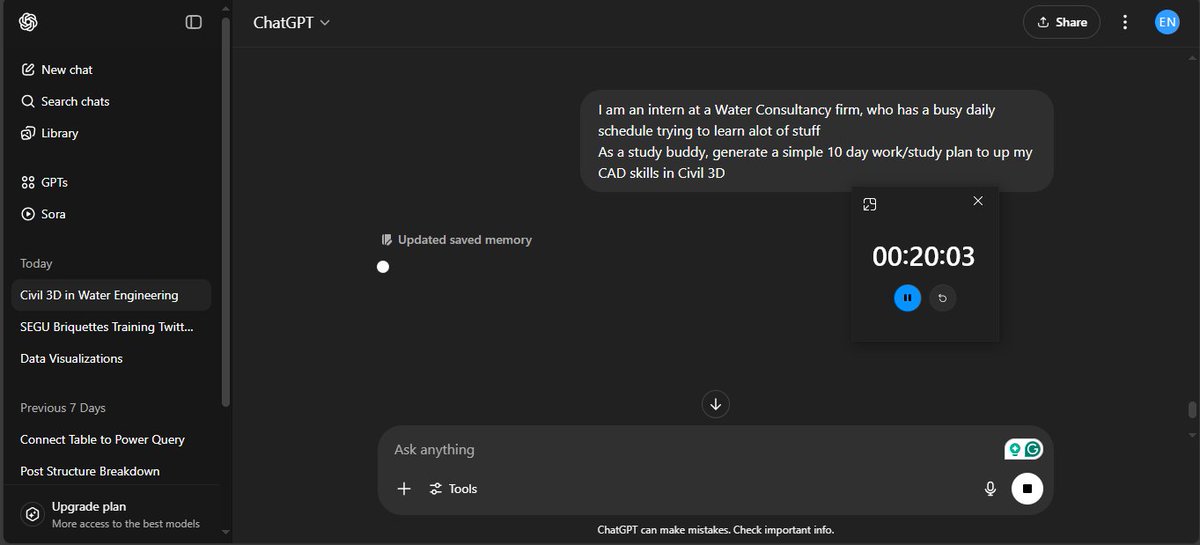The image size is (1200, 545).
Task: Click the Grammarly extension icon
Action: 1034,450
